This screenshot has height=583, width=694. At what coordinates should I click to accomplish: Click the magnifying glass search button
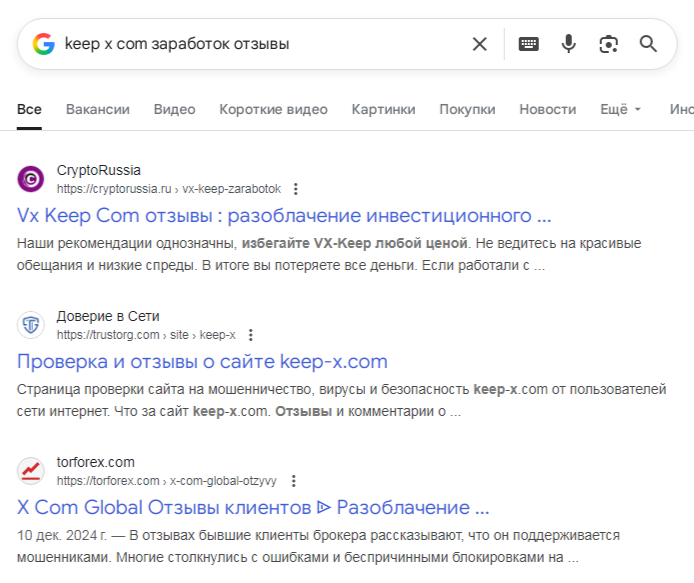[x=648, y=44]
